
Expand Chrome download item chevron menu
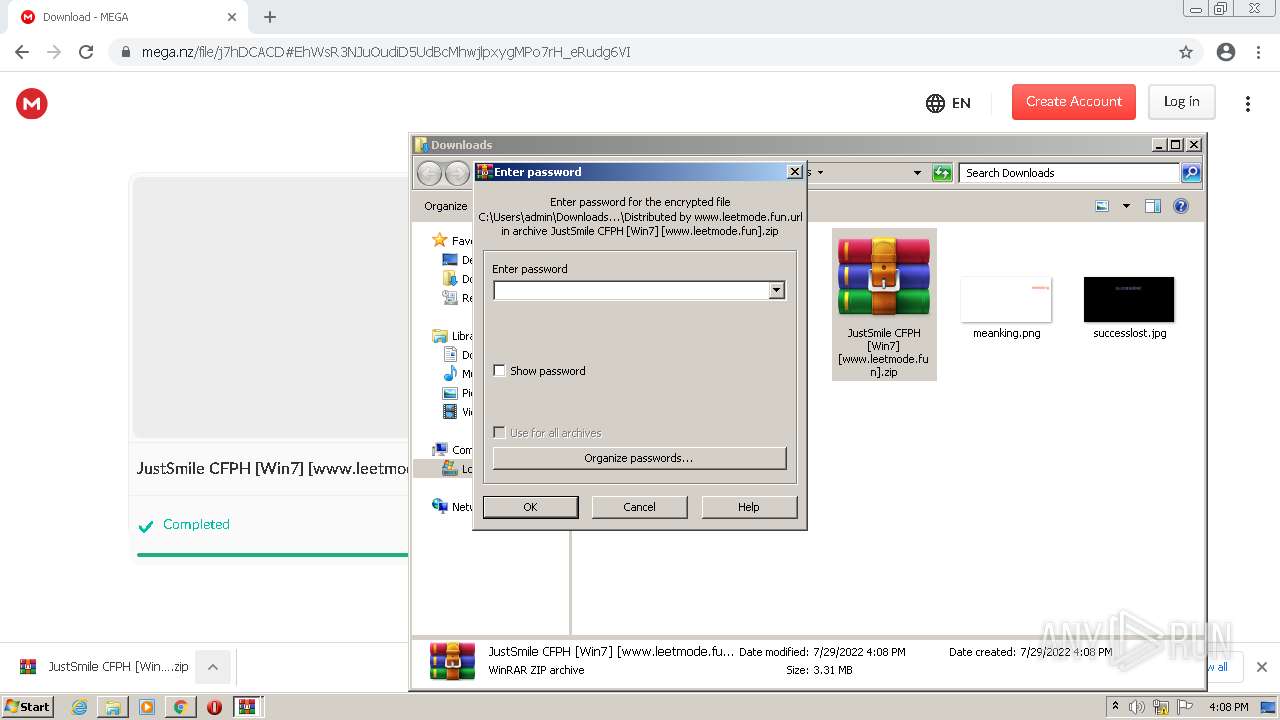213,667
